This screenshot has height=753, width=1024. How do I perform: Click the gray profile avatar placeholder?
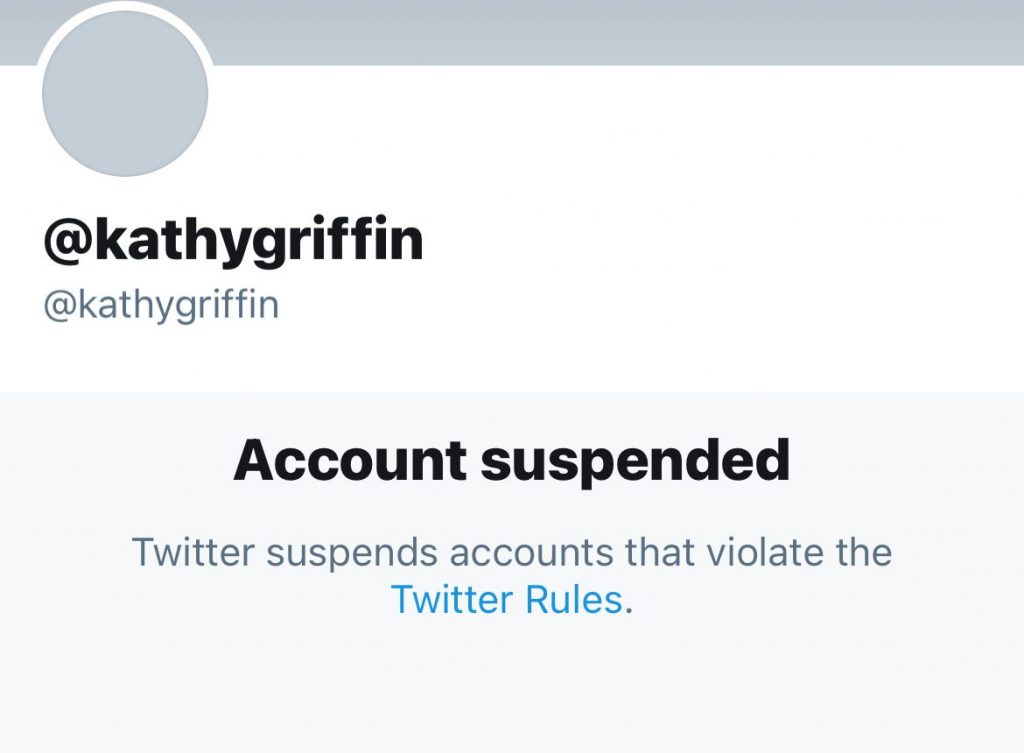125,96
